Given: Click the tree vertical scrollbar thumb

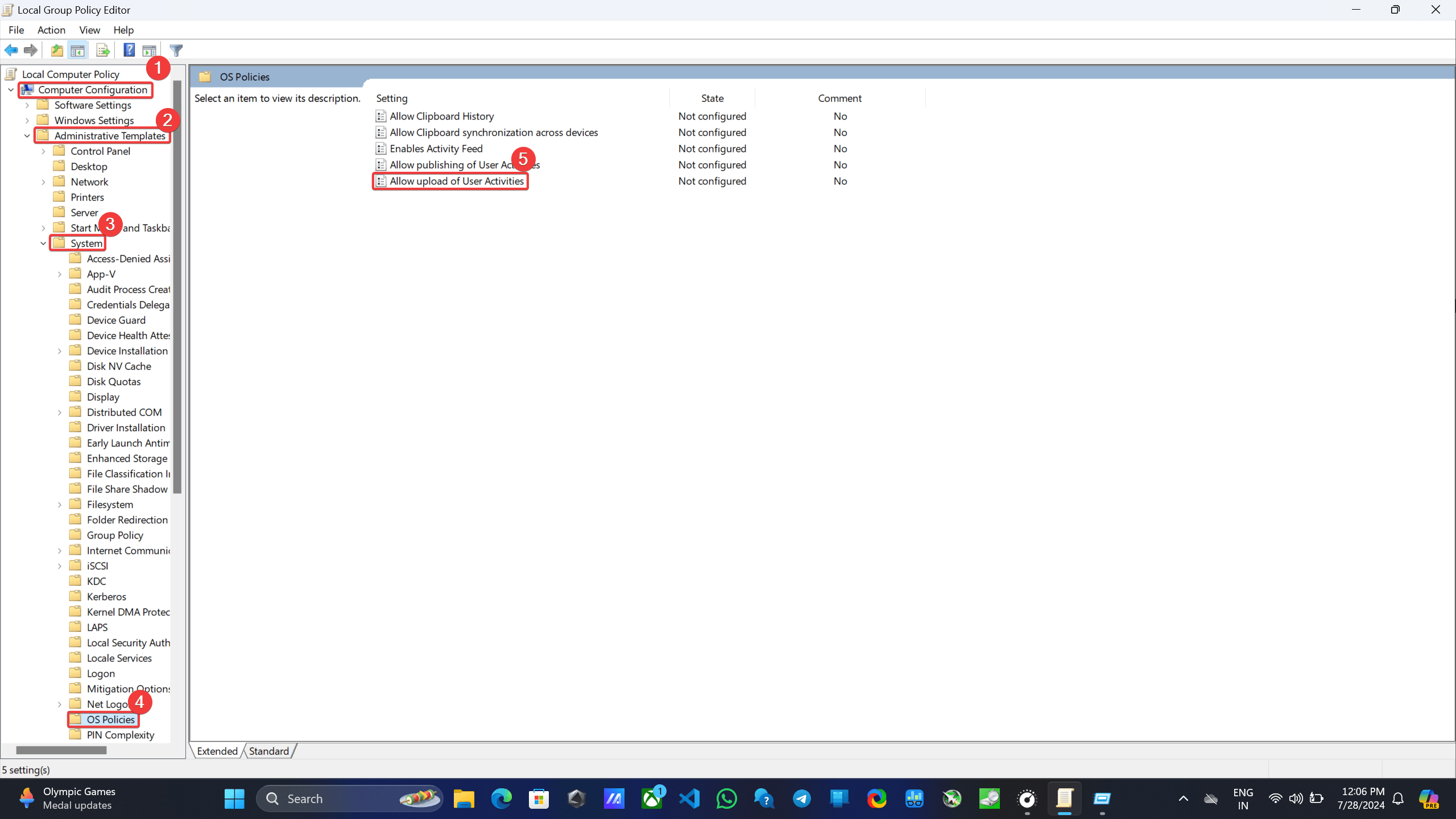Looking at the screenshot, I should click(177, 287).
